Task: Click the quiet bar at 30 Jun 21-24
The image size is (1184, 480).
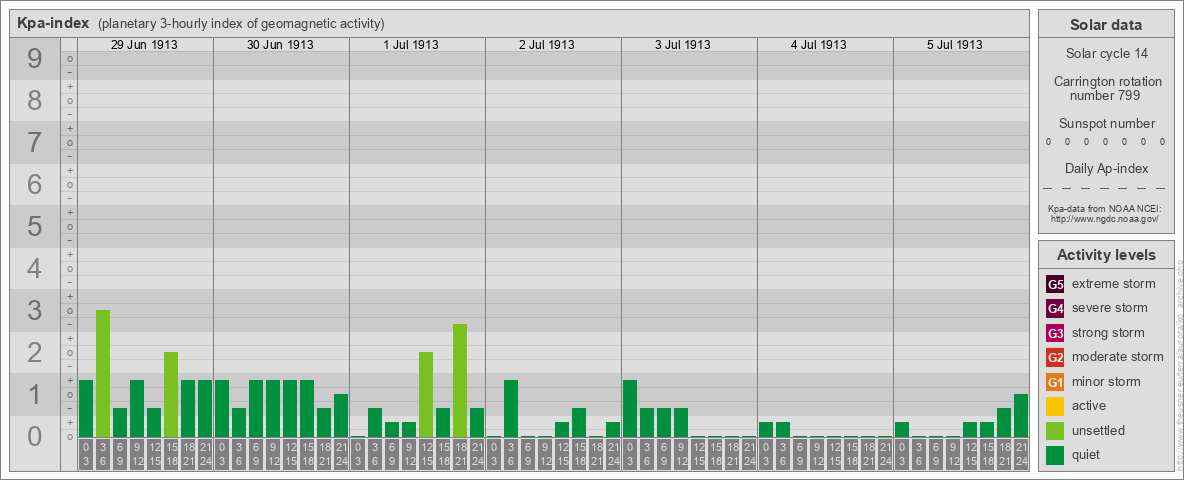Action: 341,415
